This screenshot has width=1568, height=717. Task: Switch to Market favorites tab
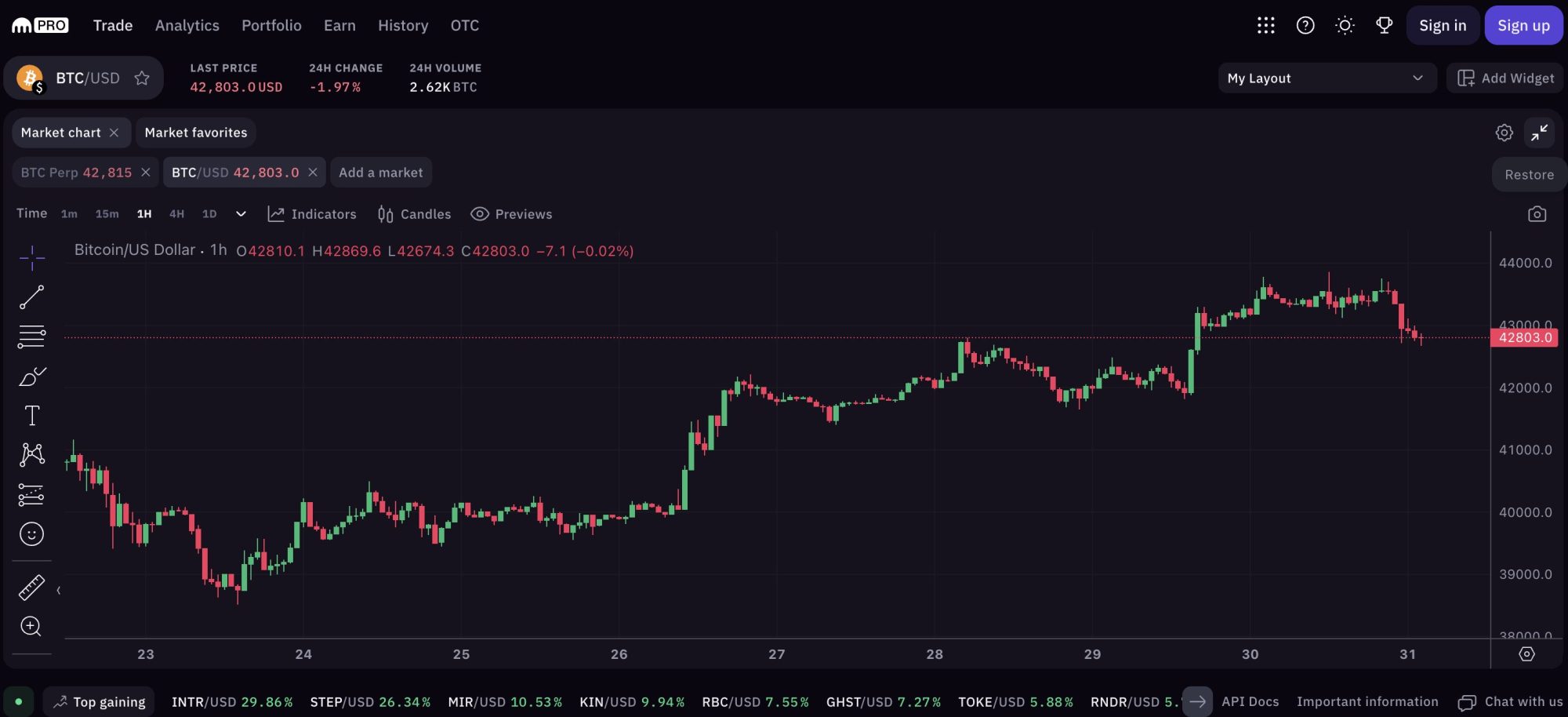tap(196, 133)
